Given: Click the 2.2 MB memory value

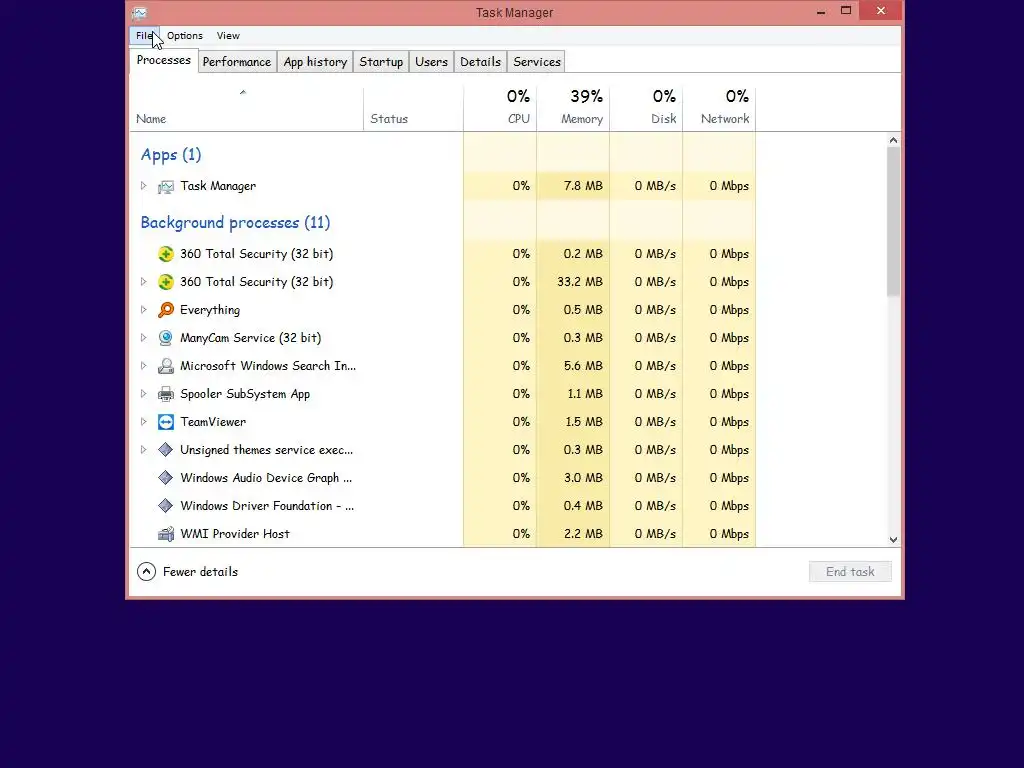Looking at the screenshot, I should coord(583,534).
